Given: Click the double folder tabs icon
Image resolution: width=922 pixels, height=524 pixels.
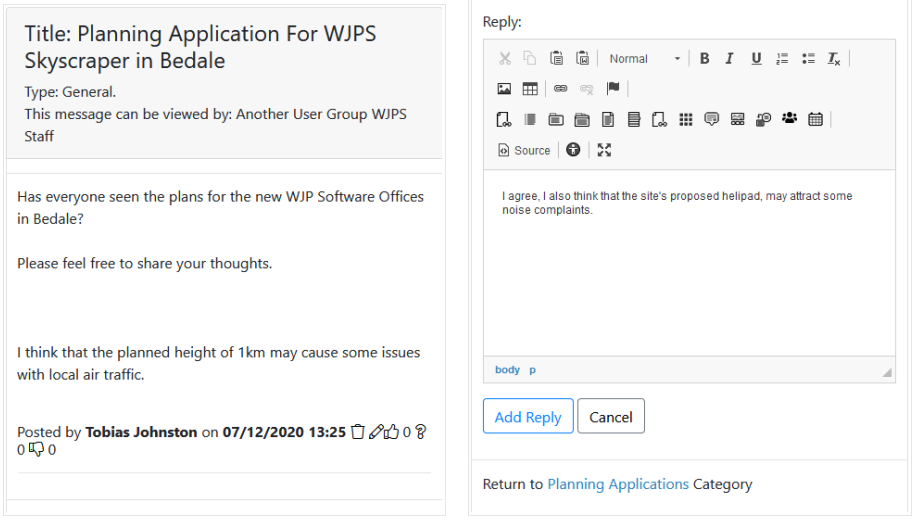Looking at the screenshot, I should pos(582,120).
